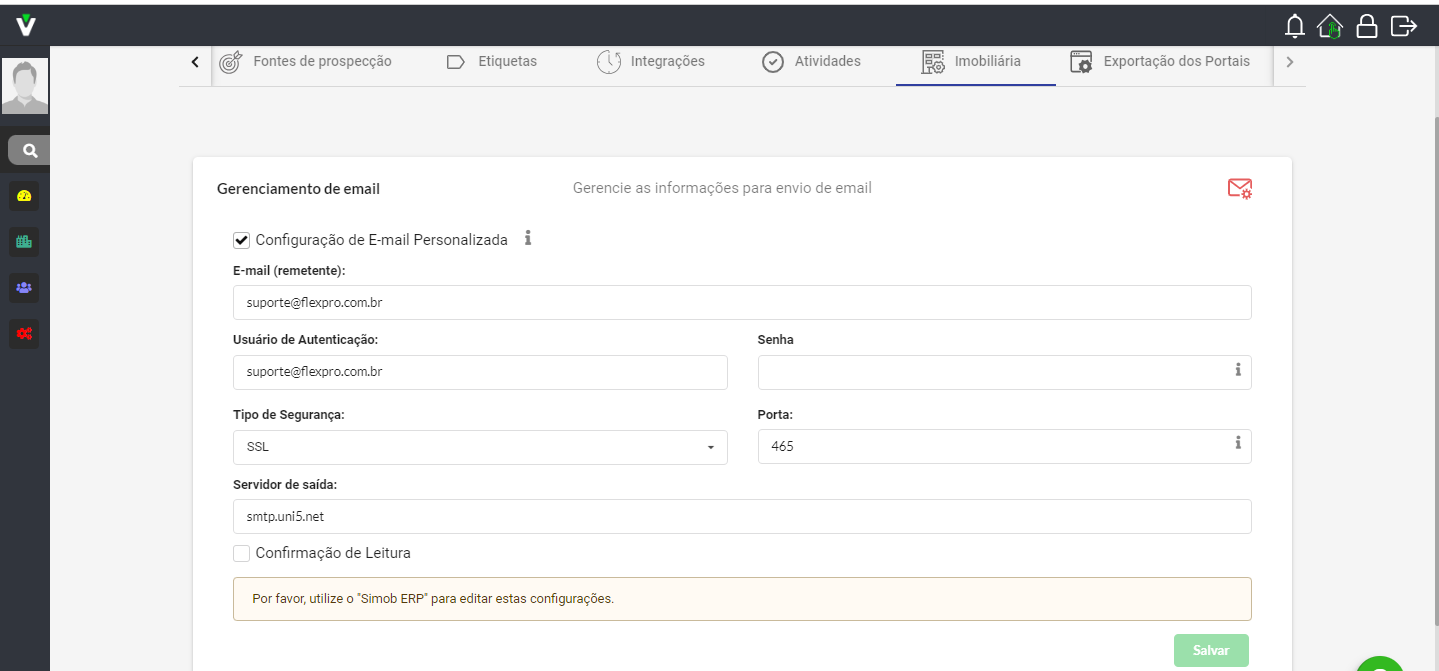This screenshot has height=671, width=1439.
Task: Open the red gears settings icon
Action: (x=25, y=334)
